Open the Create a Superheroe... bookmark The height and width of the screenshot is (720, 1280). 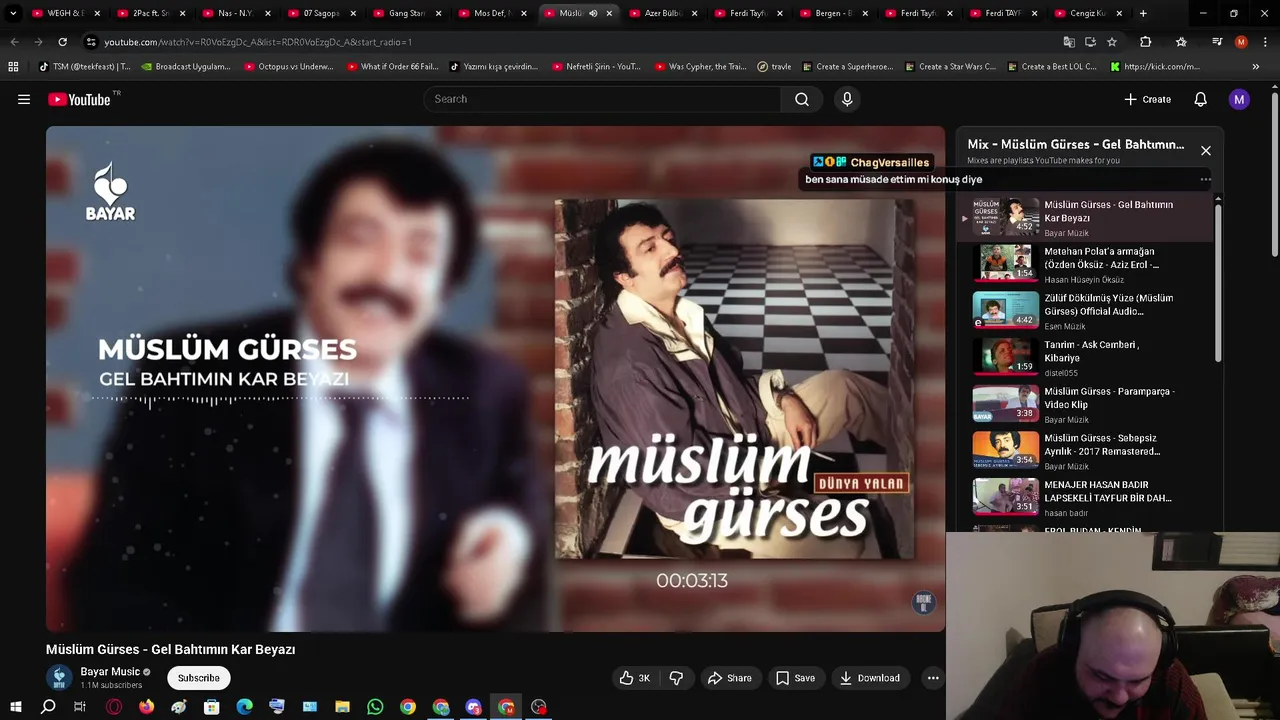(847, 67)
